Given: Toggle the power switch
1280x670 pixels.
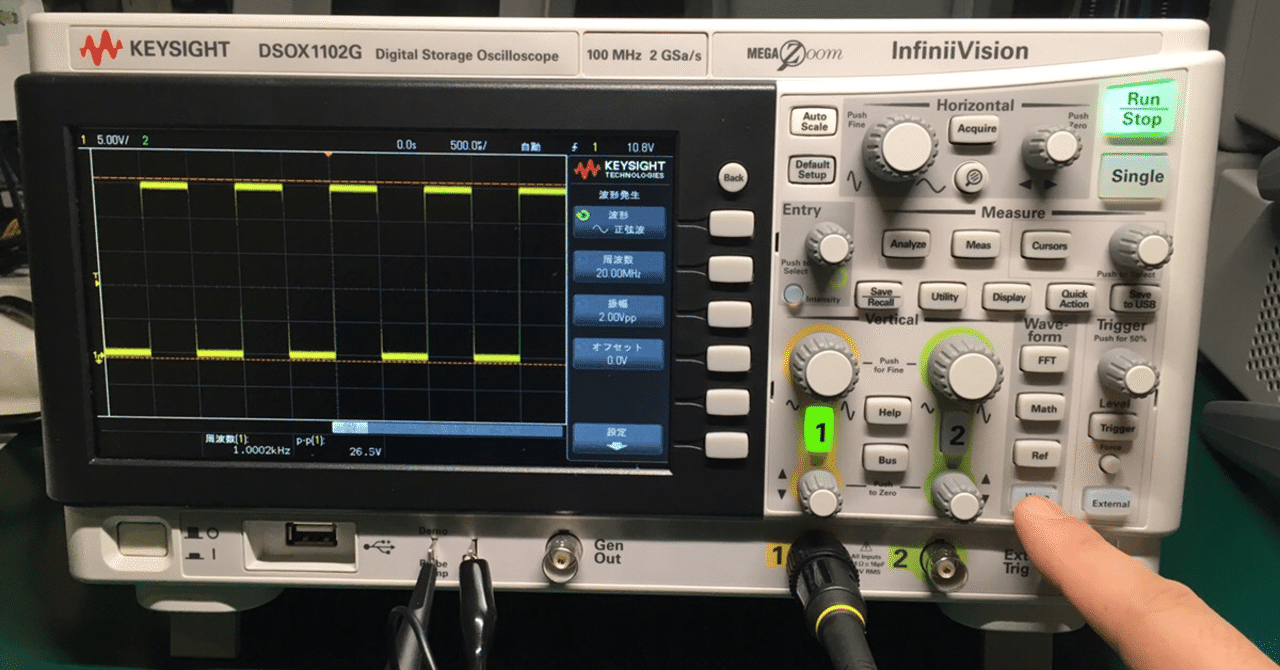Looking at the screenshot, I should [x=142, y=540].
